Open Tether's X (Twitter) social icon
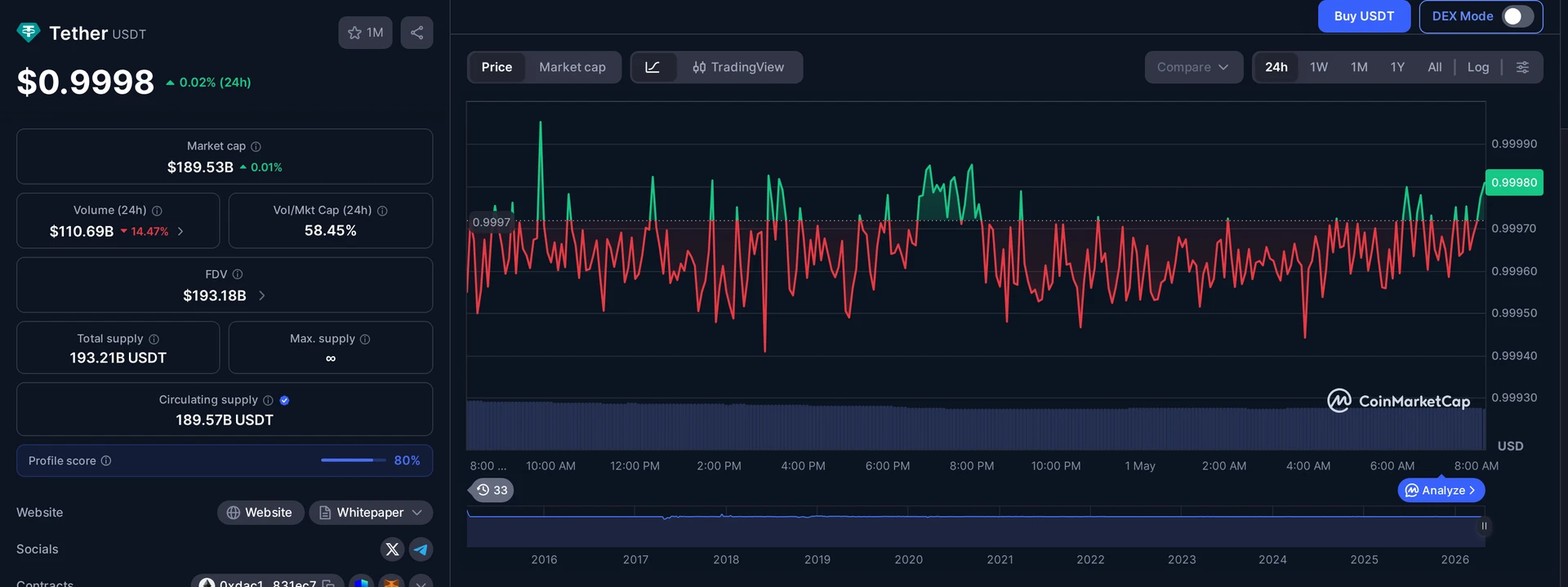This screenshot has width=1568, height=587. tap(392, 549)
